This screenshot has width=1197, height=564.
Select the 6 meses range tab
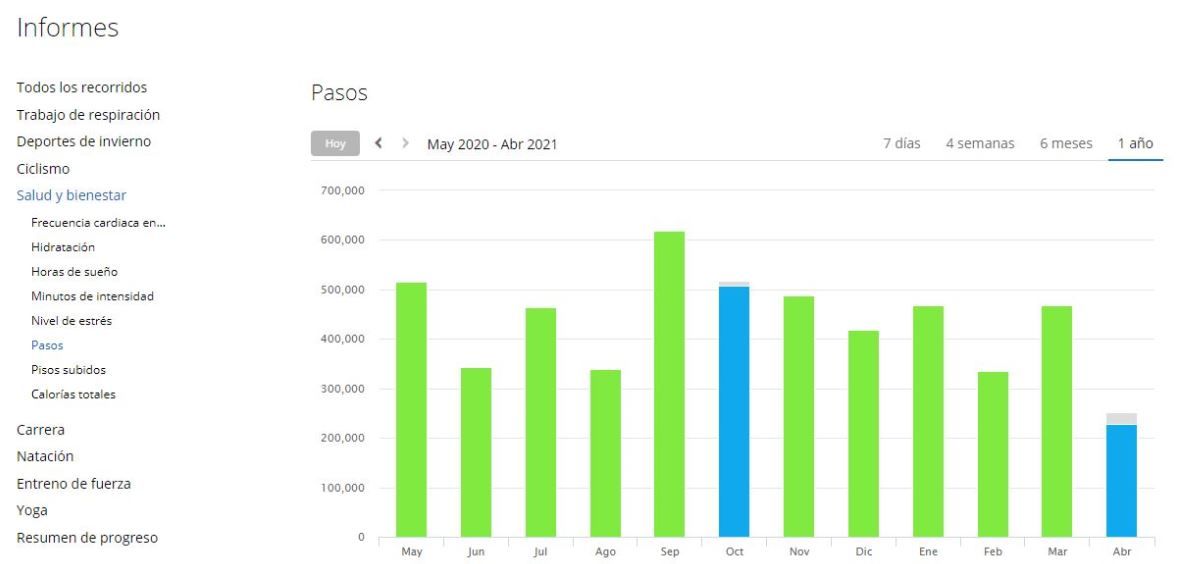(1066, 143)
